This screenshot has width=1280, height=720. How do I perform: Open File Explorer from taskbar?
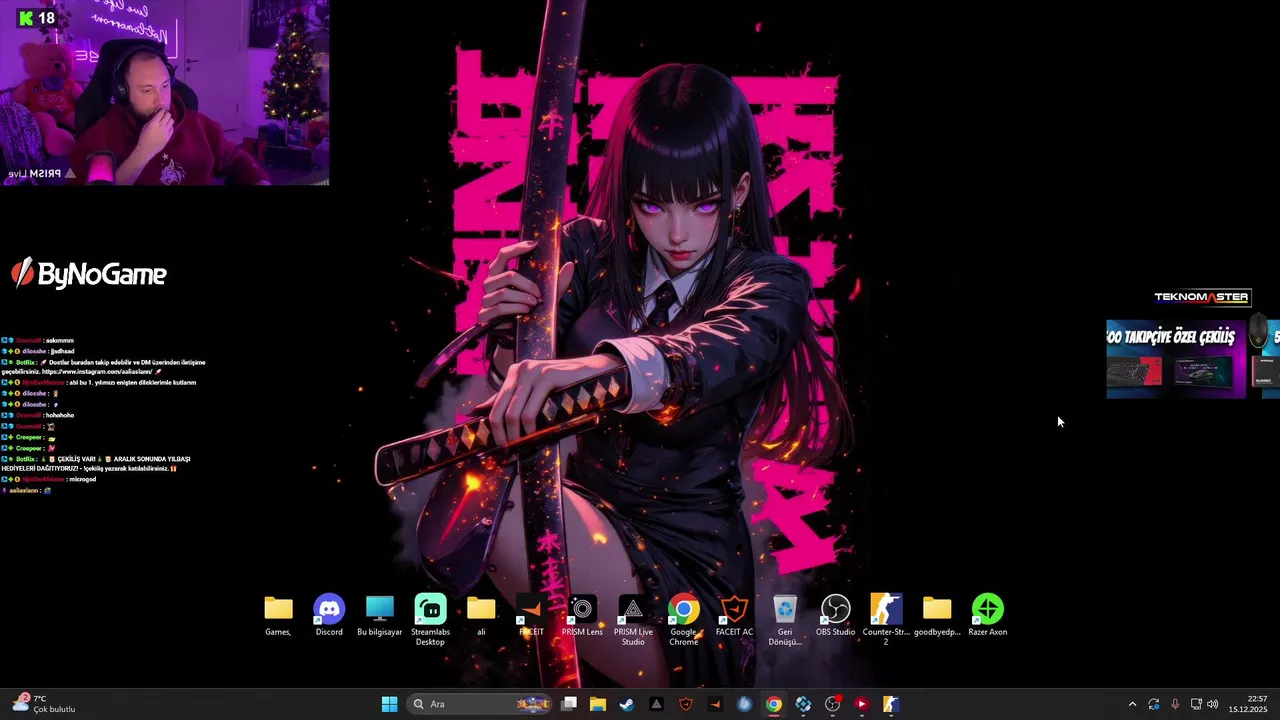click(x=597, y=704)
